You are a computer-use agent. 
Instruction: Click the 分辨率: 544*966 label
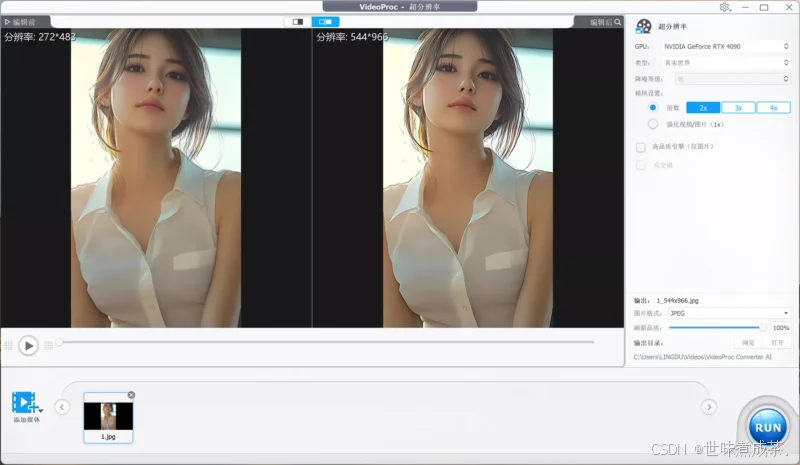coord(352,37)
